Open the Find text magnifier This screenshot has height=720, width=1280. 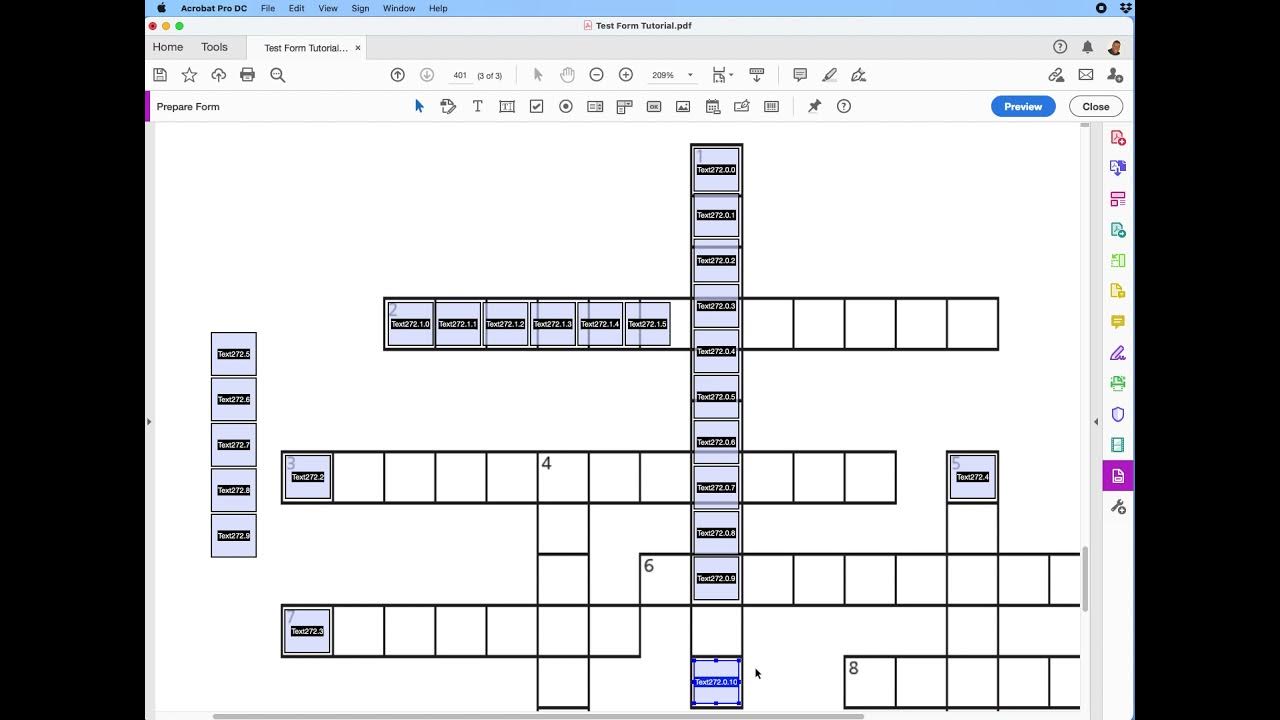pyautogui.click(x=278, y=75)
